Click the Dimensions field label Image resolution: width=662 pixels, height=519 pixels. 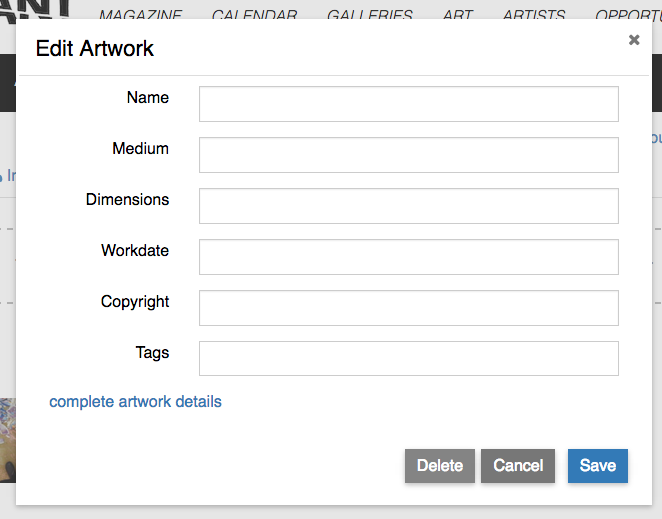pos(127,200)
